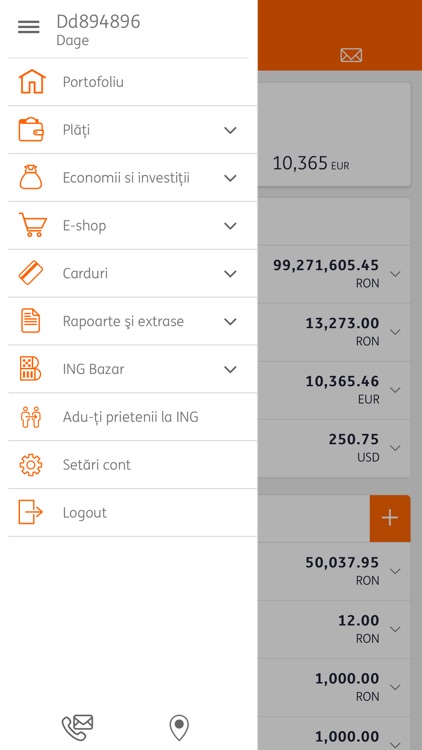Viewport: 422px width, 750px height.
Task: Tap the Portofoliu house icon
Action: pyautogui.click(x=32, y=82)
